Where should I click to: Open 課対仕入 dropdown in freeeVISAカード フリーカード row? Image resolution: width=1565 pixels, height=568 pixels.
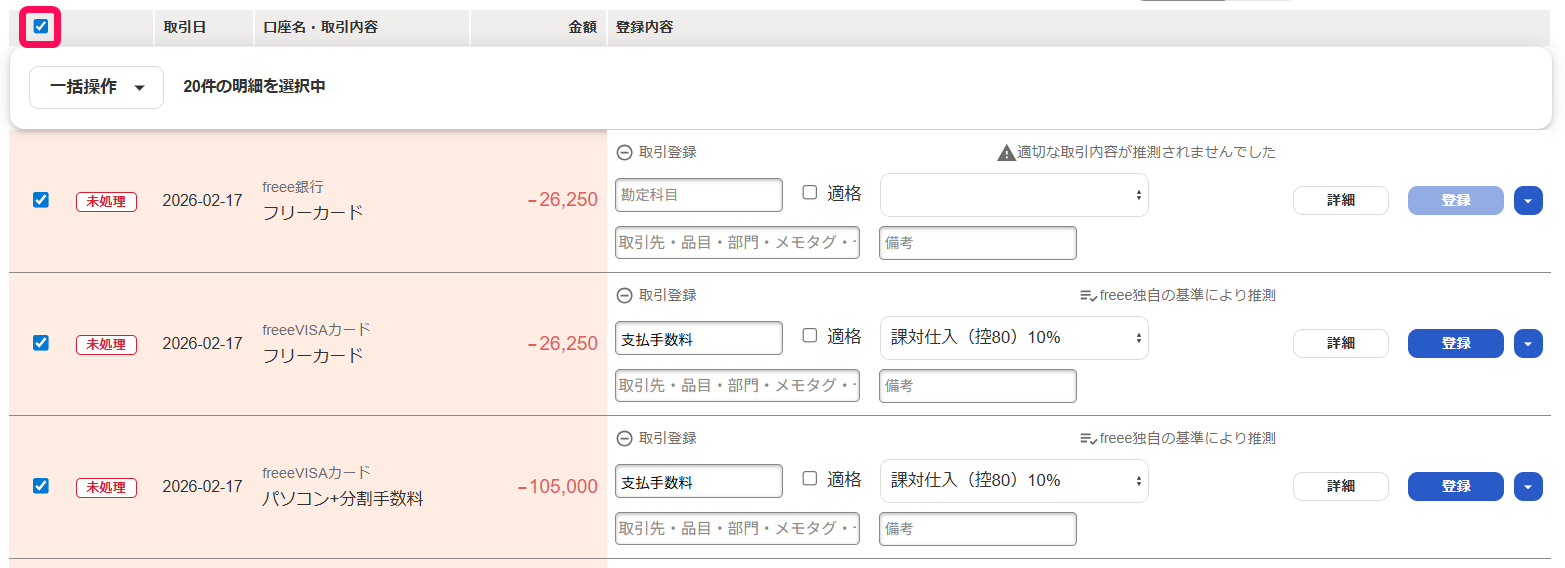[1014, 338]
